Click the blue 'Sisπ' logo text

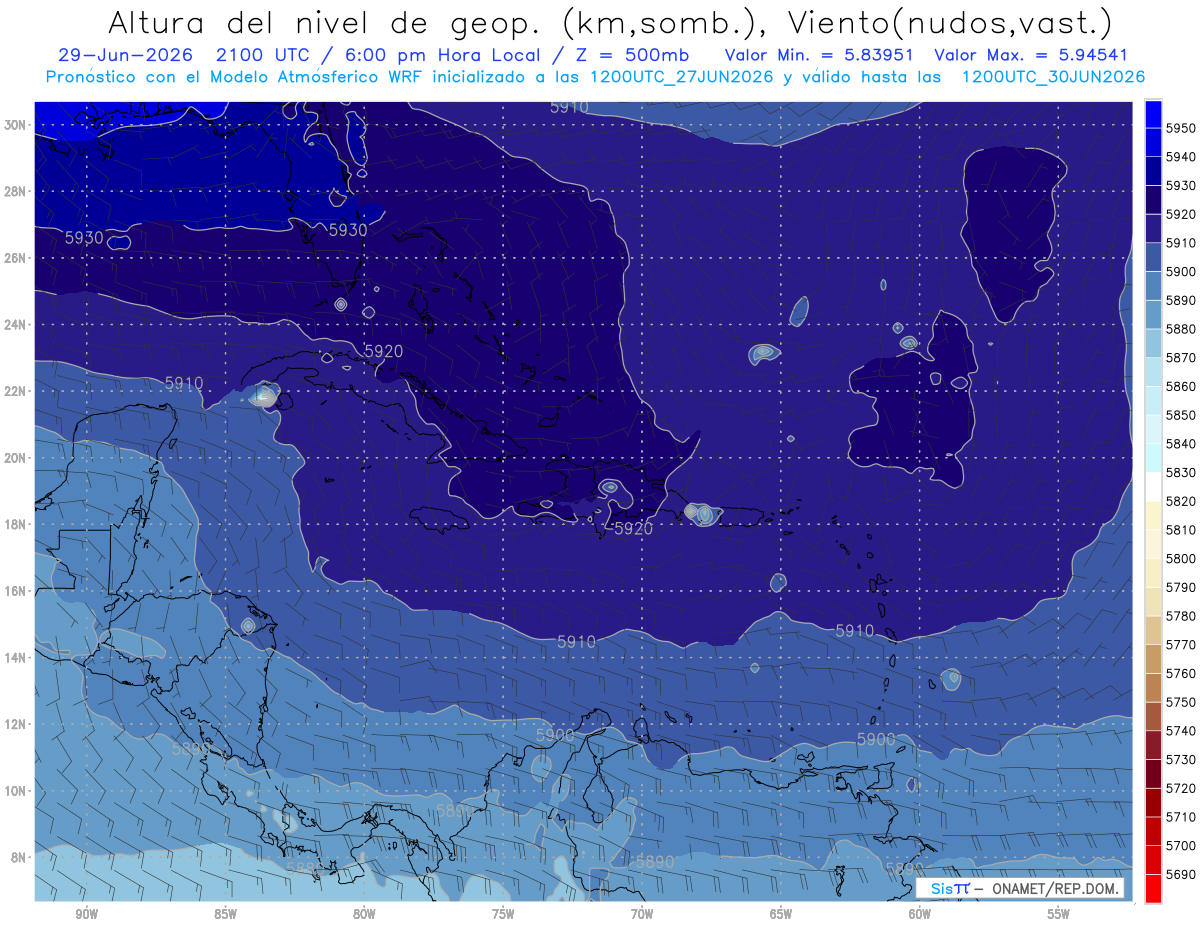coord(949,889)
